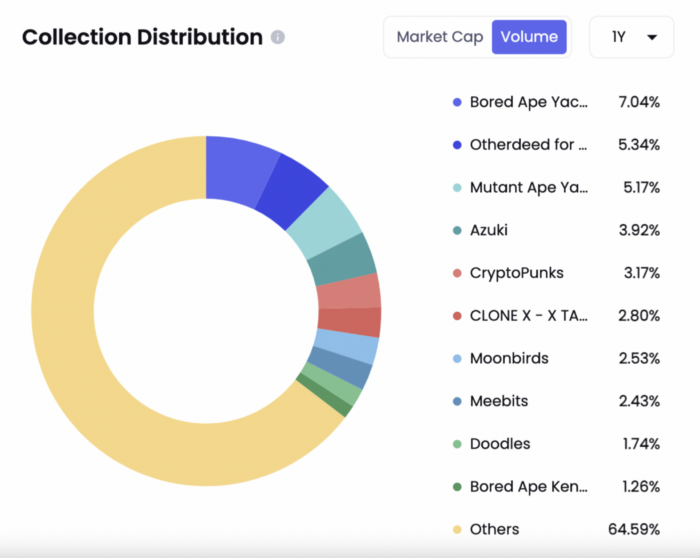This screenshot has height=558, width=700.
Task: Click the Mutant Ape legend color dot
Action: pyautogui.click(x=457, y=187)
